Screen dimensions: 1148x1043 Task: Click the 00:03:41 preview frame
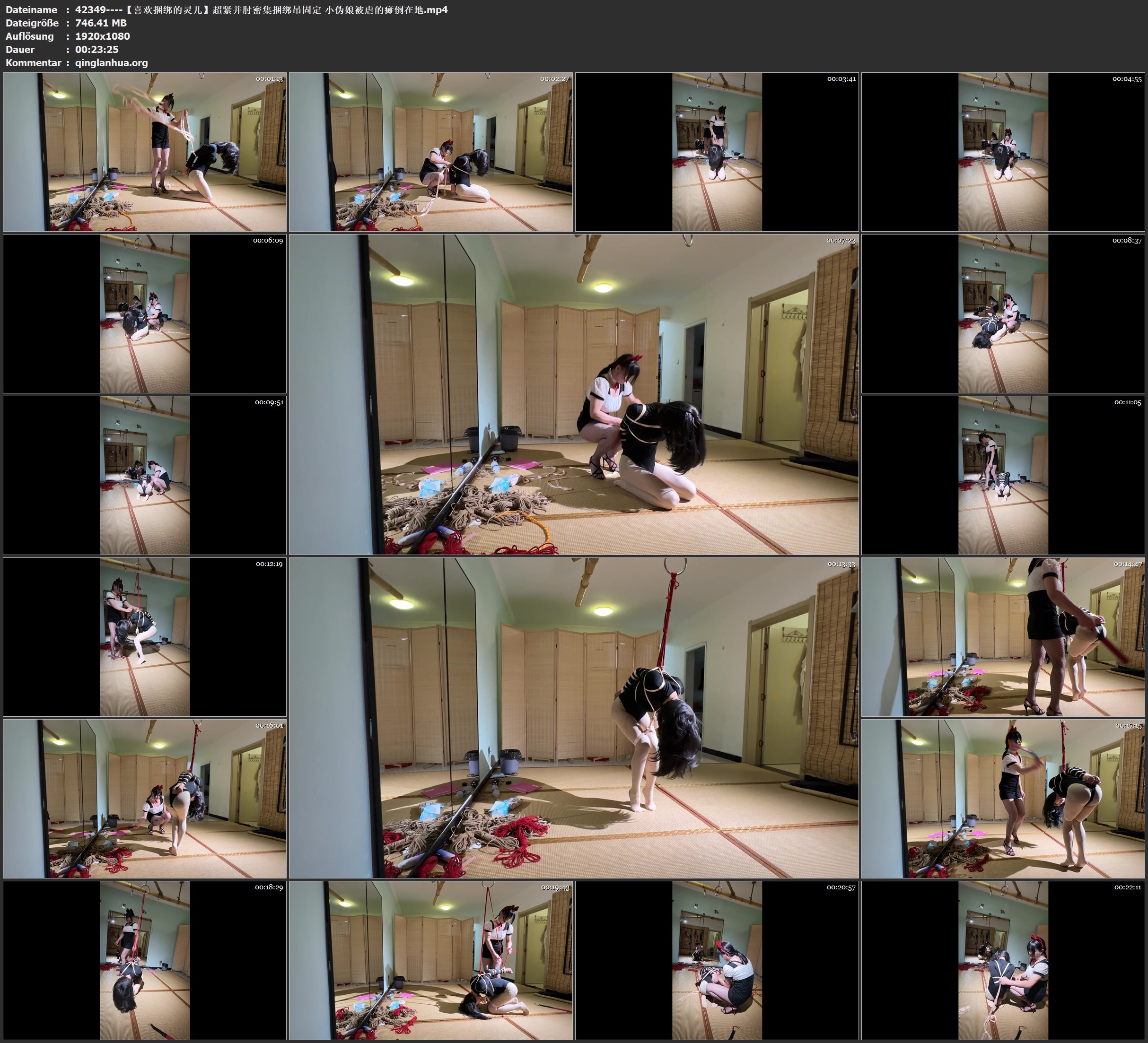click(x=717, y=152)
